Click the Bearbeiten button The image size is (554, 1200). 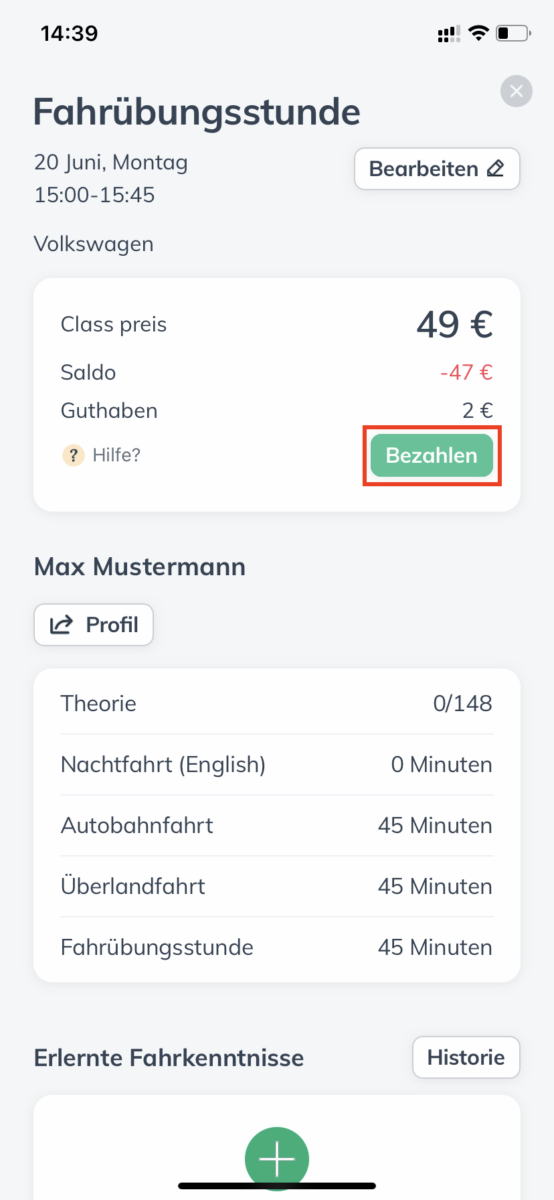click(437, 169)
